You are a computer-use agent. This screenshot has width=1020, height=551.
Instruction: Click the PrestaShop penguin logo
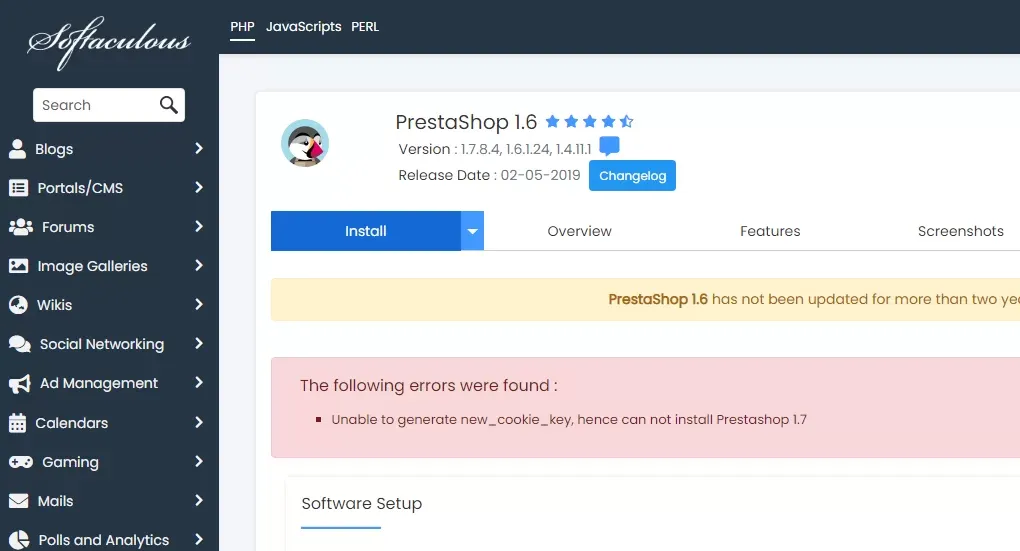click(x=304, y=143)
